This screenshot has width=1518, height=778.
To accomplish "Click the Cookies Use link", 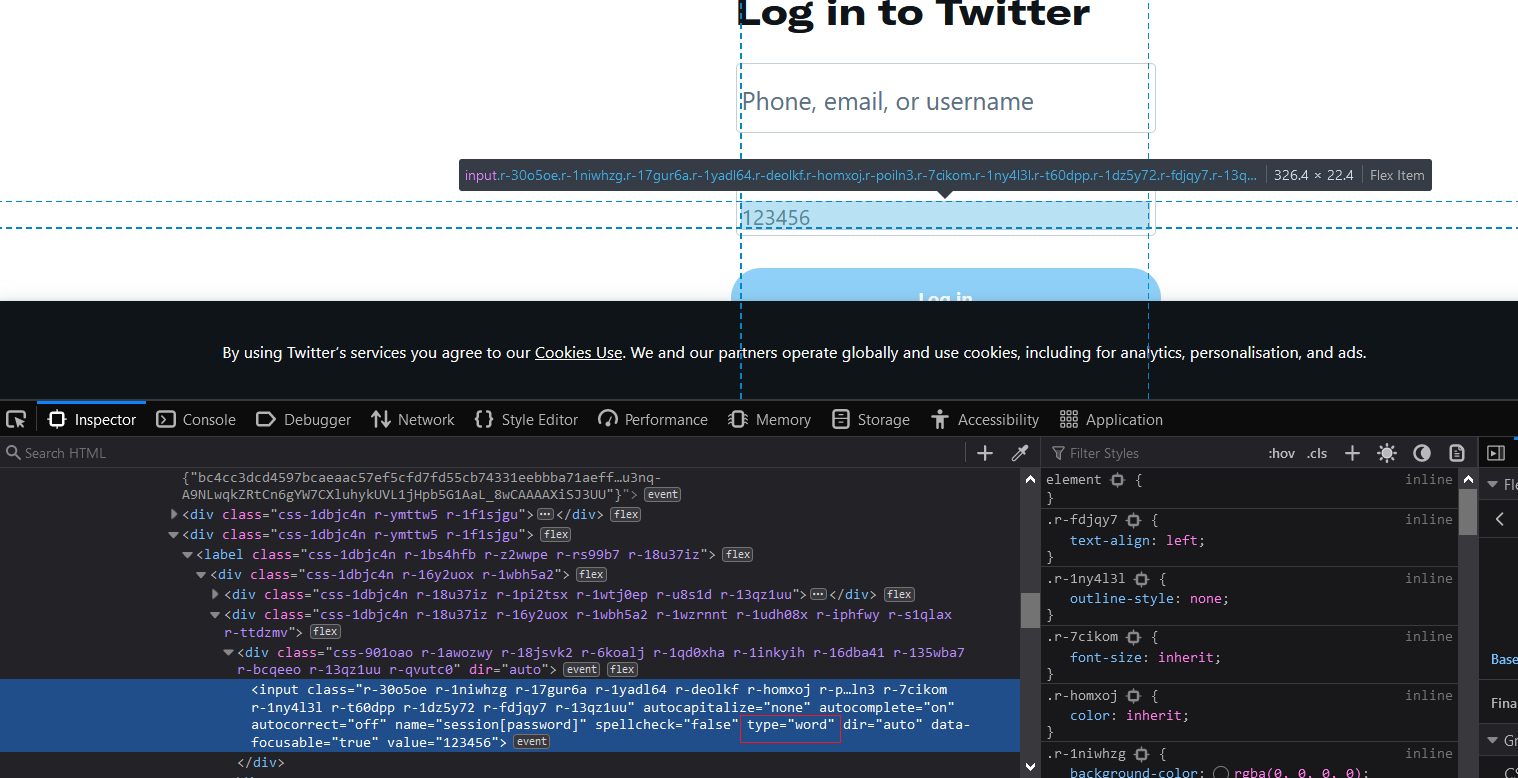I will click(x=578, y=352).
